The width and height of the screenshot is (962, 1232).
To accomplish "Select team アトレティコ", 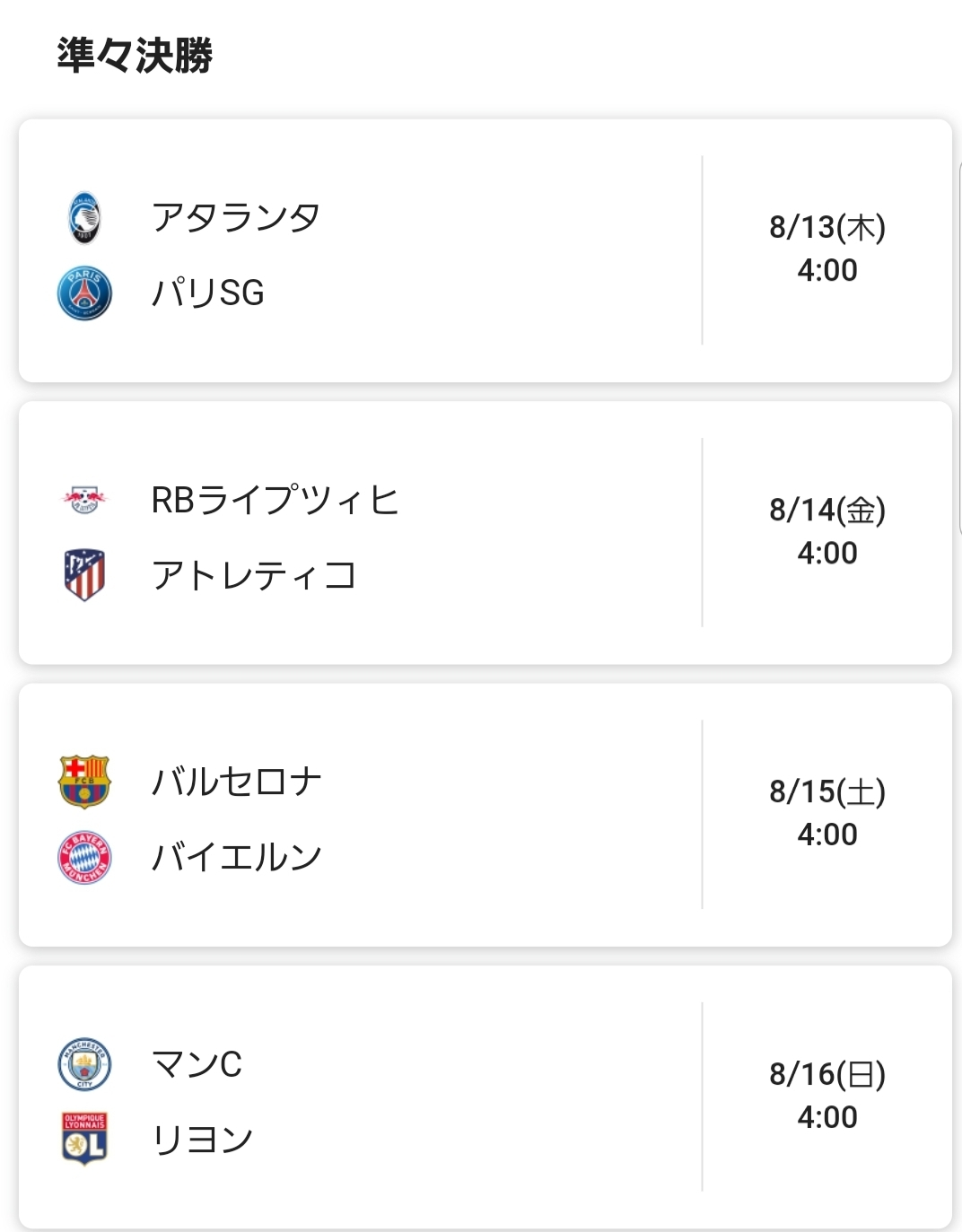I will tap(255, 575).
